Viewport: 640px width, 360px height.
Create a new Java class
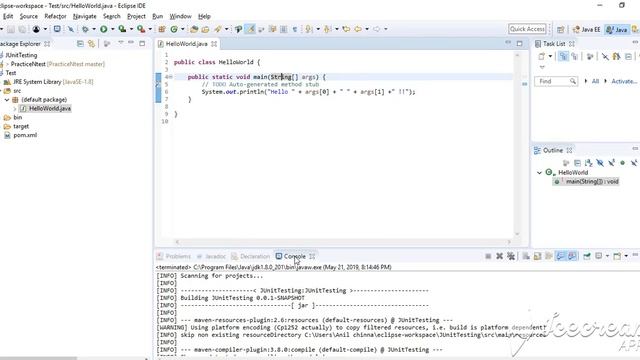[x=174, y=29]
